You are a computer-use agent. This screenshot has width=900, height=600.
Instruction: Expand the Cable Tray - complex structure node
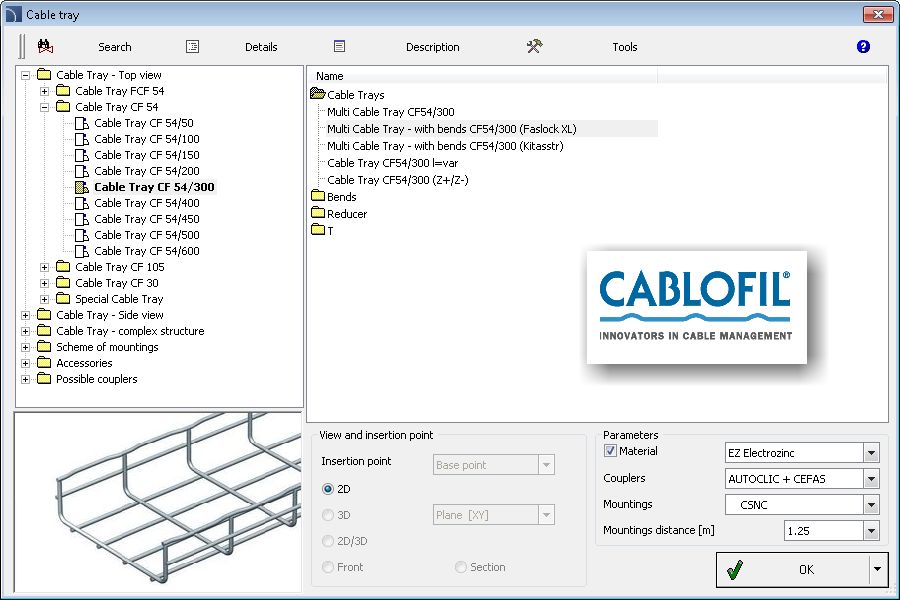click(x=25, y=331)
